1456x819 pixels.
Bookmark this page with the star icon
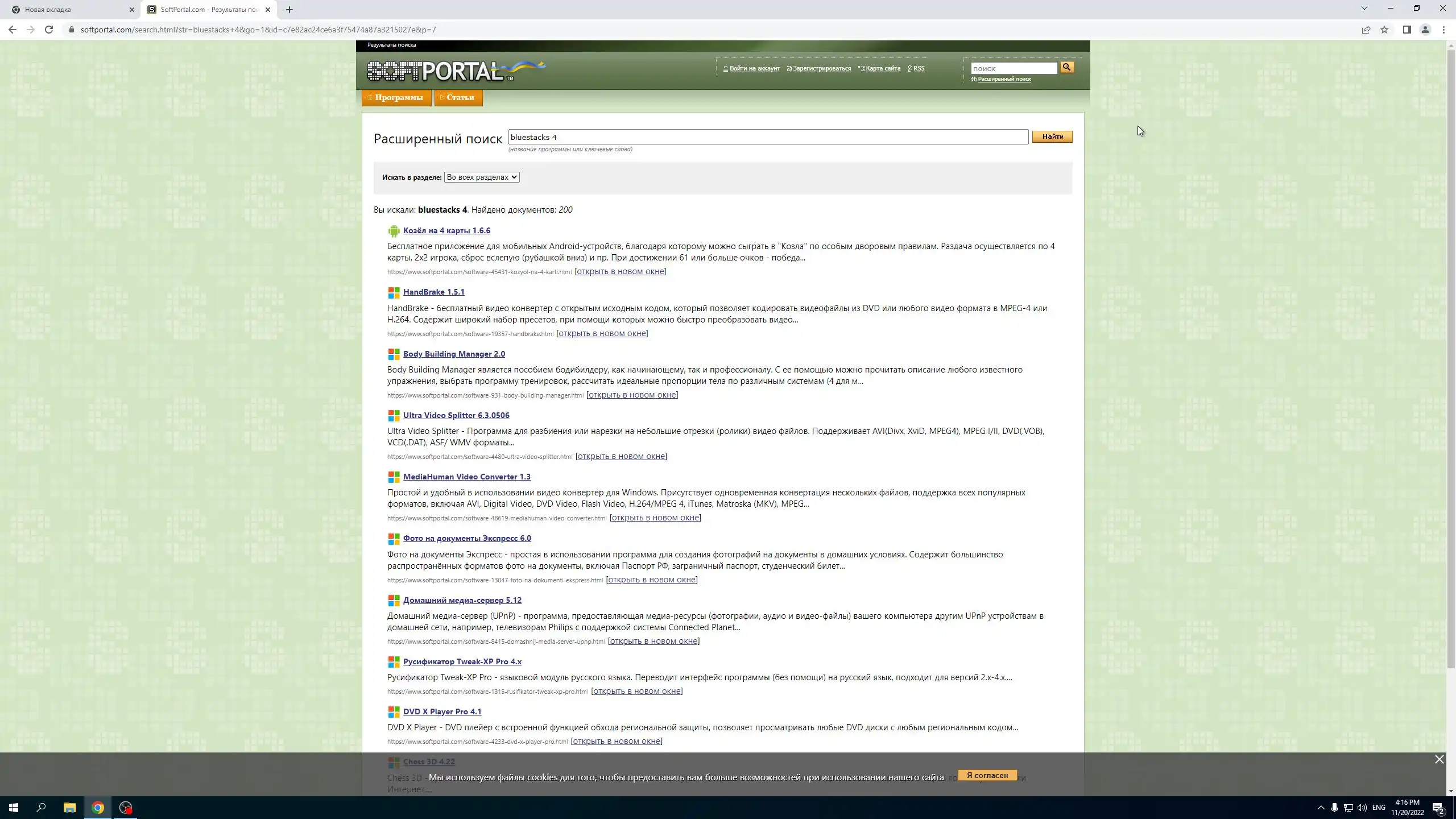pyautogui.click(x=1384, y=30)
